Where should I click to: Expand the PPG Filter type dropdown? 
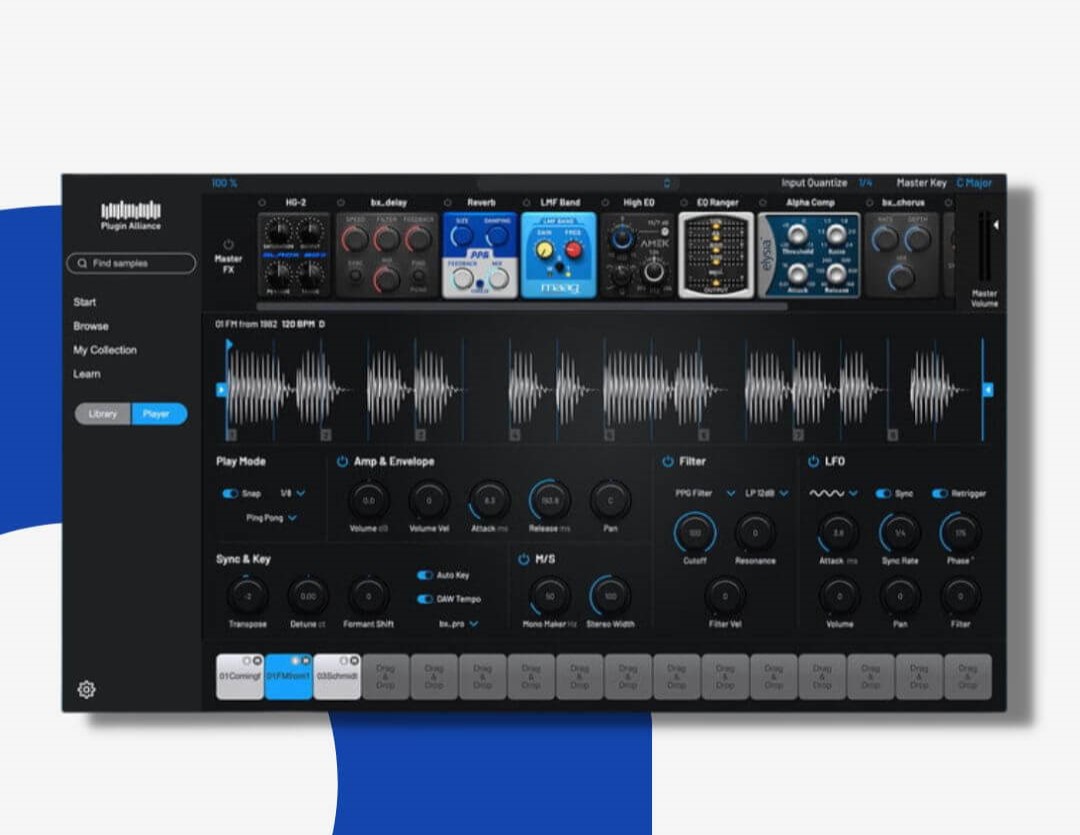click(706, 493)
